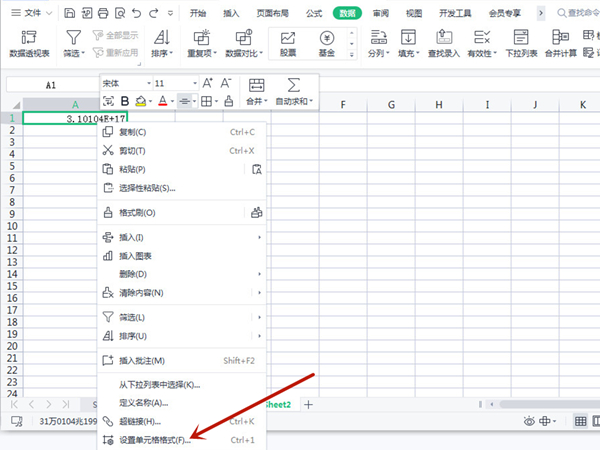Click the 自动求和 autosum sigma icon
The height and width of the screenshot is (450, 600).
point(293,85)
